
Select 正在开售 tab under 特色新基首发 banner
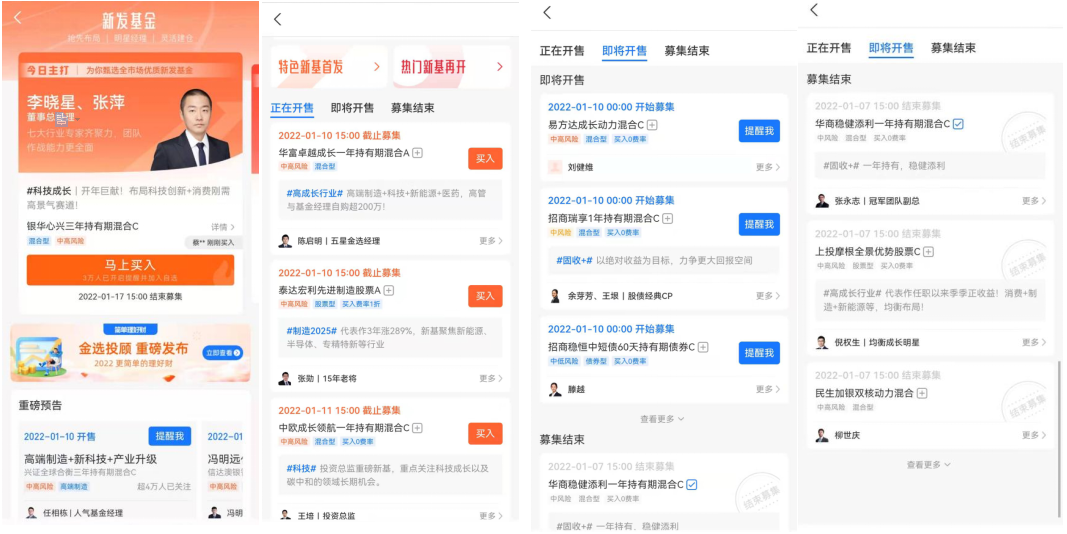(x=292, y=108)
